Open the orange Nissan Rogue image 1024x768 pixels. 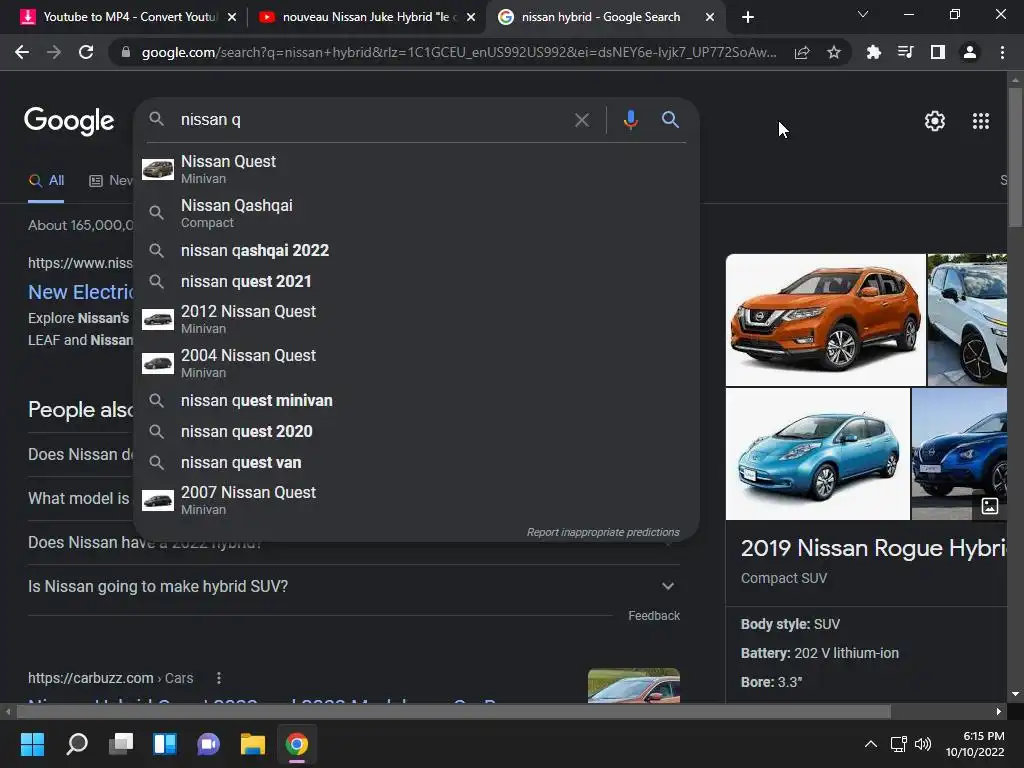[x=825, y=319]
